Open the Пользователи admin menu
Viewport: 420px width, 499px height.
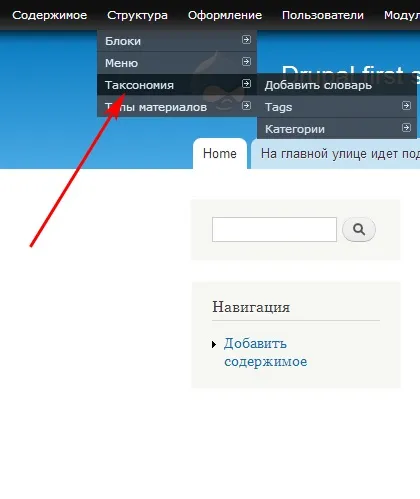coord(323,15)
